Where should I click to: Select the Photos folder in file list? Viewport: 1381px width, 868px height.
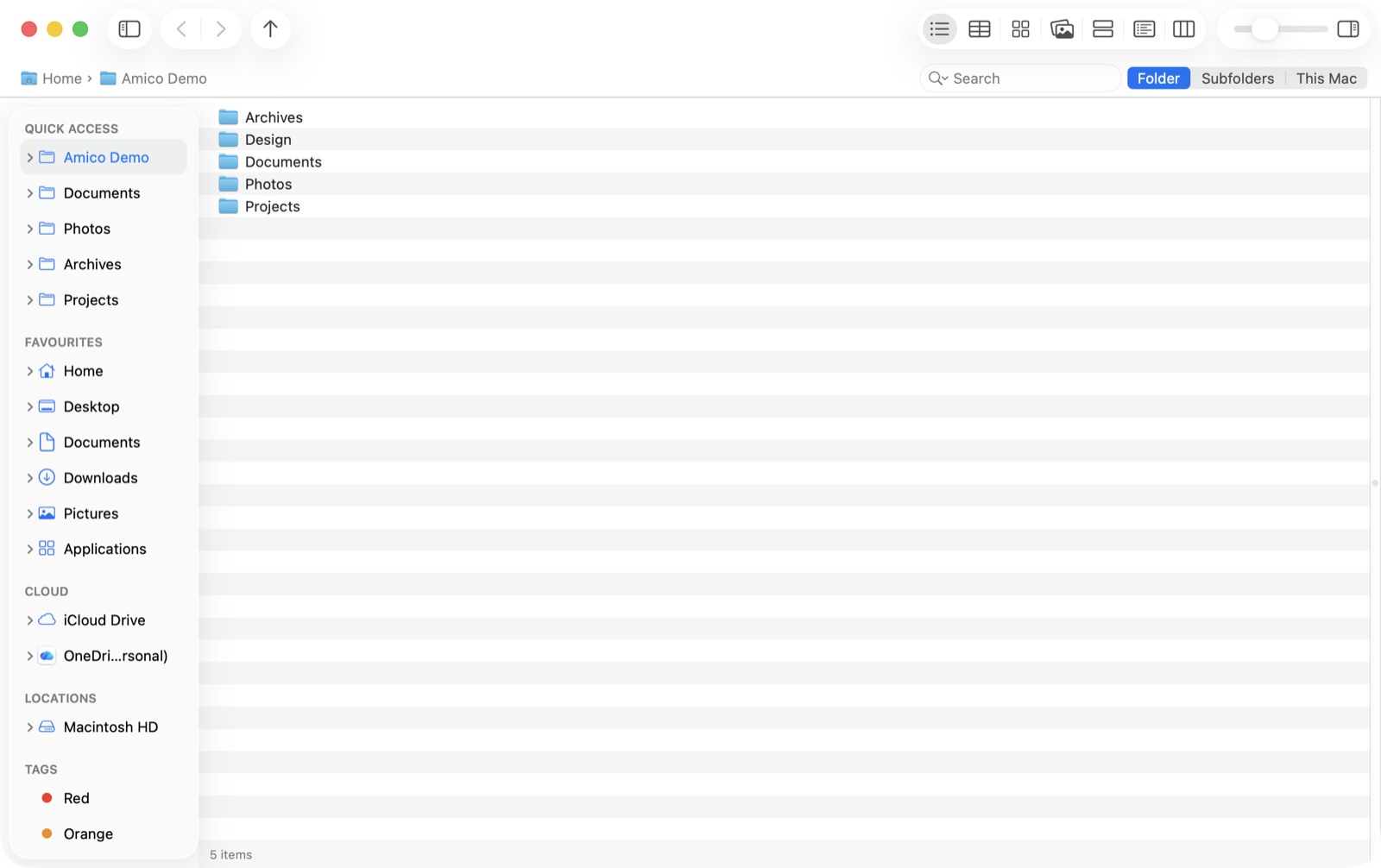click(784, 184)
